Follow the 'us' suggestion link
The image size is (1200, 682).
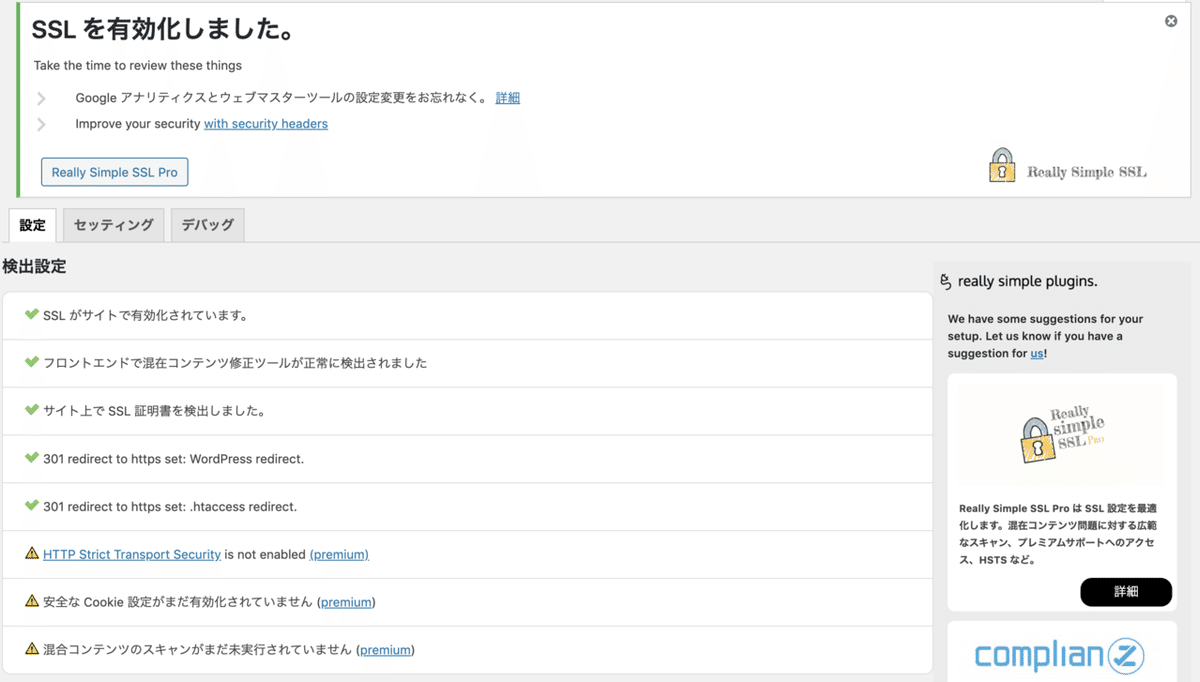tap(1037, 353)
